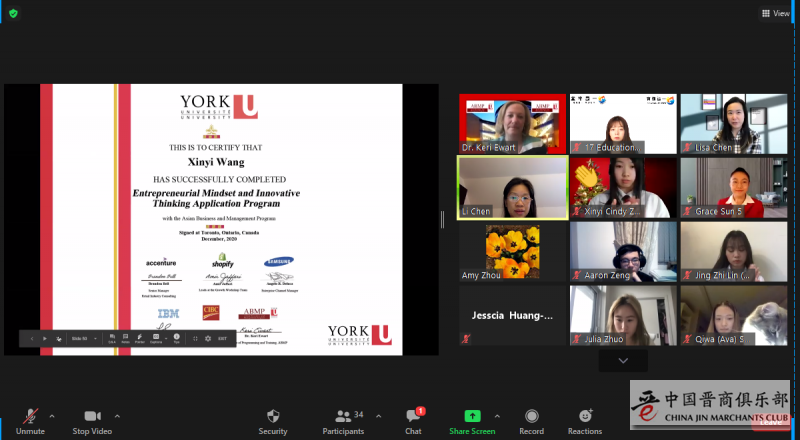
Task: Show more participants with down chevron
Action: 623,360
